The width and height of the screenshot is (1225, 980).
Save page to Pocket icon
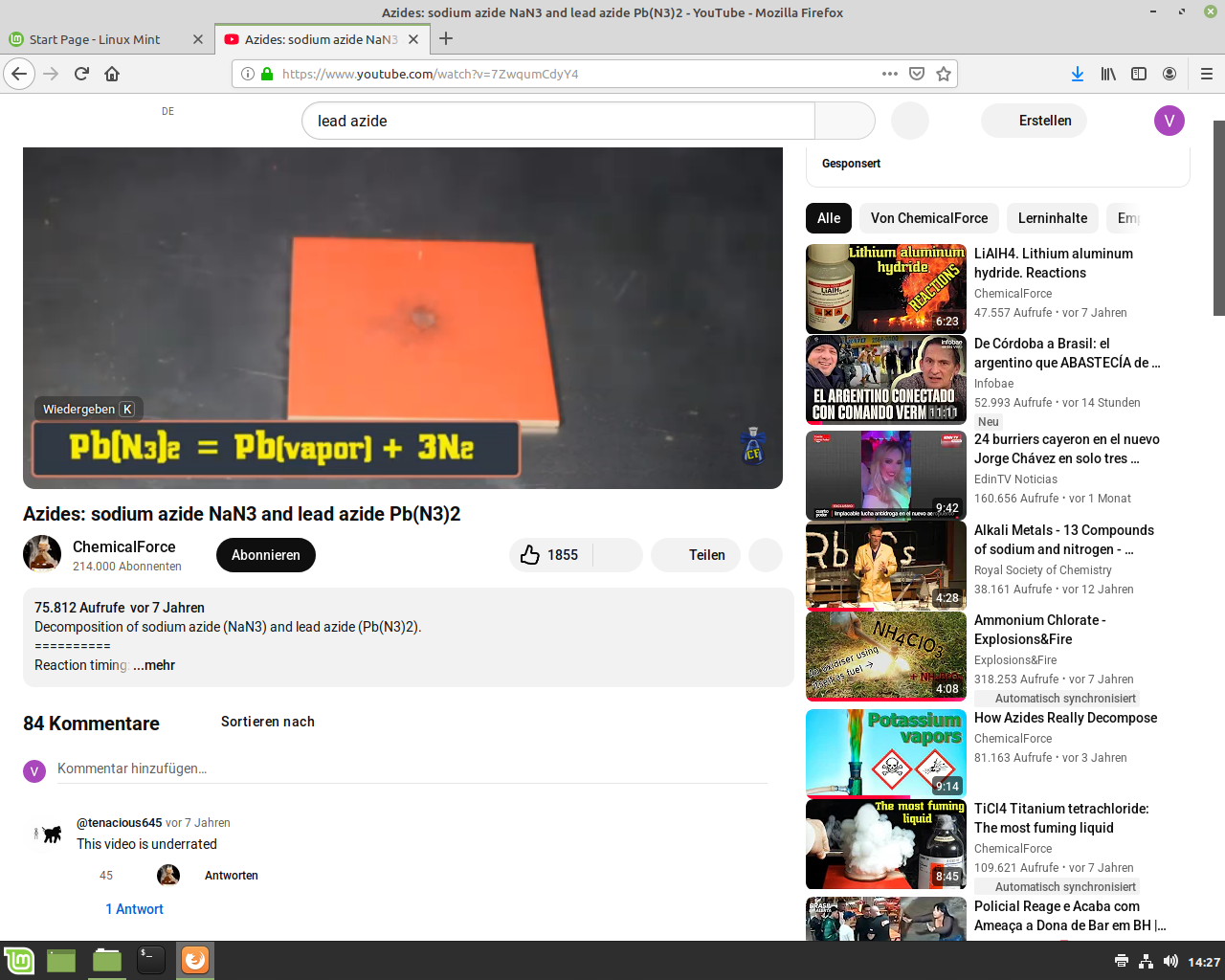[x=917, y=74]
